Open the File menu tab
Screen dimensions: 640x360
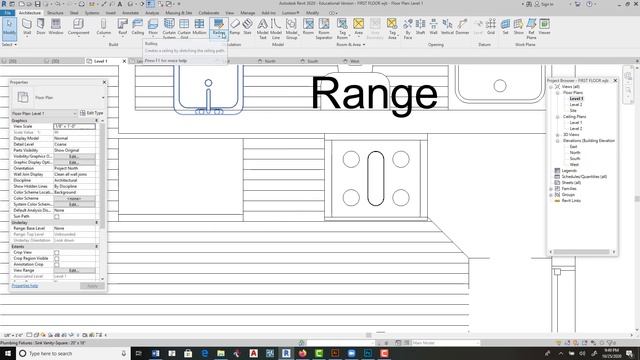tap(7, 13)
